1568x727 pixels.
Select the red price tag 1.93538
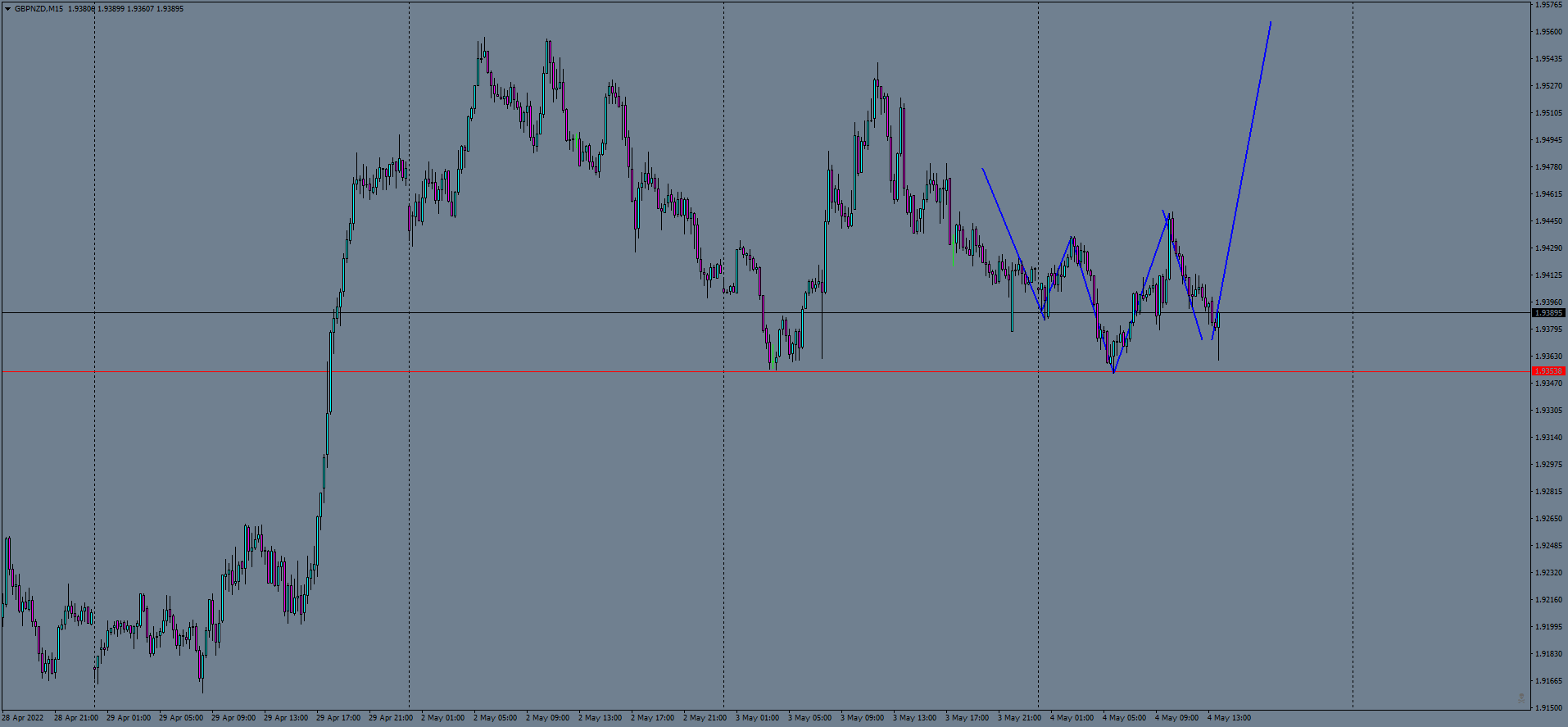point(1548,371)
